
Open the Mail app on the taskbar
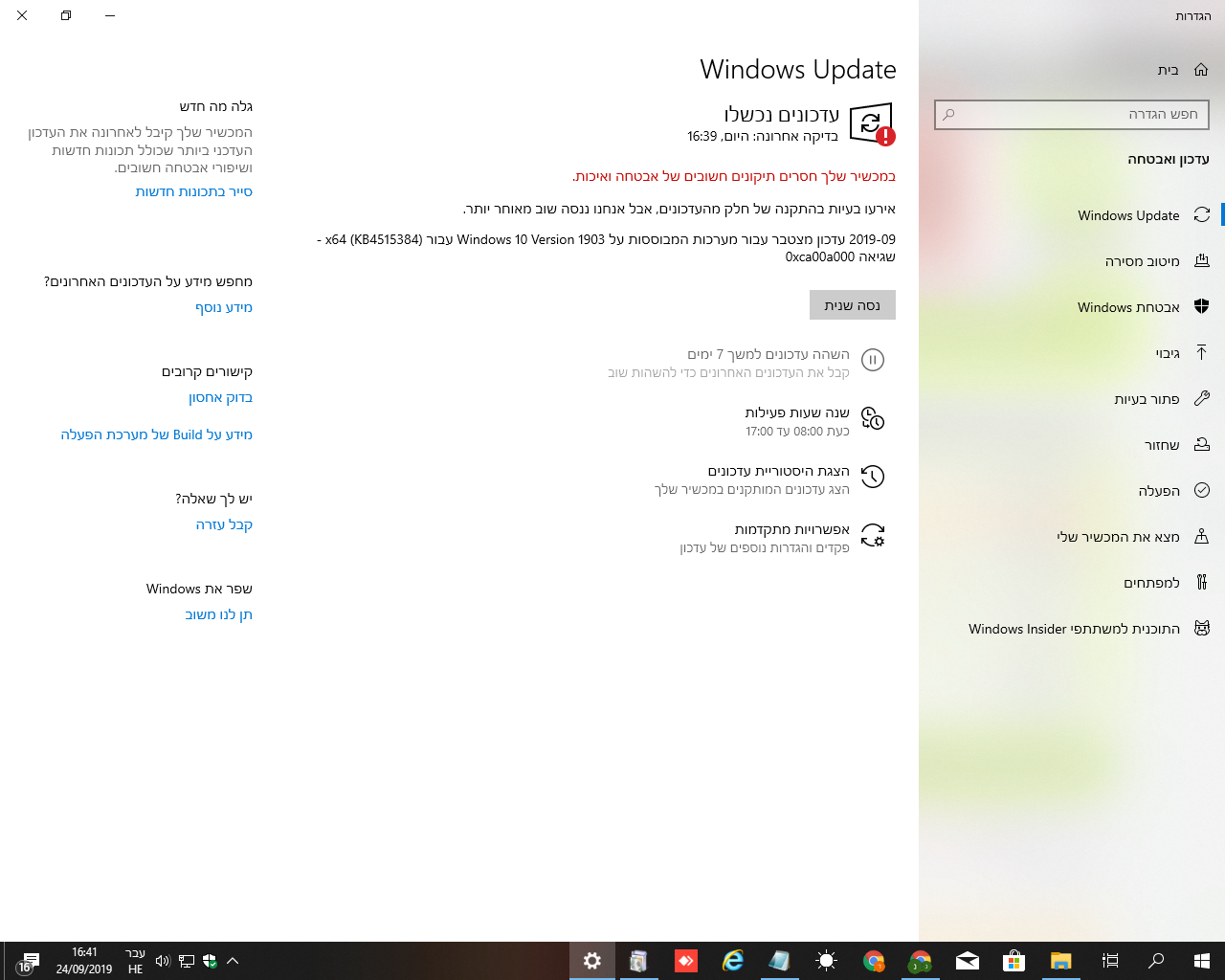[967, 961]
